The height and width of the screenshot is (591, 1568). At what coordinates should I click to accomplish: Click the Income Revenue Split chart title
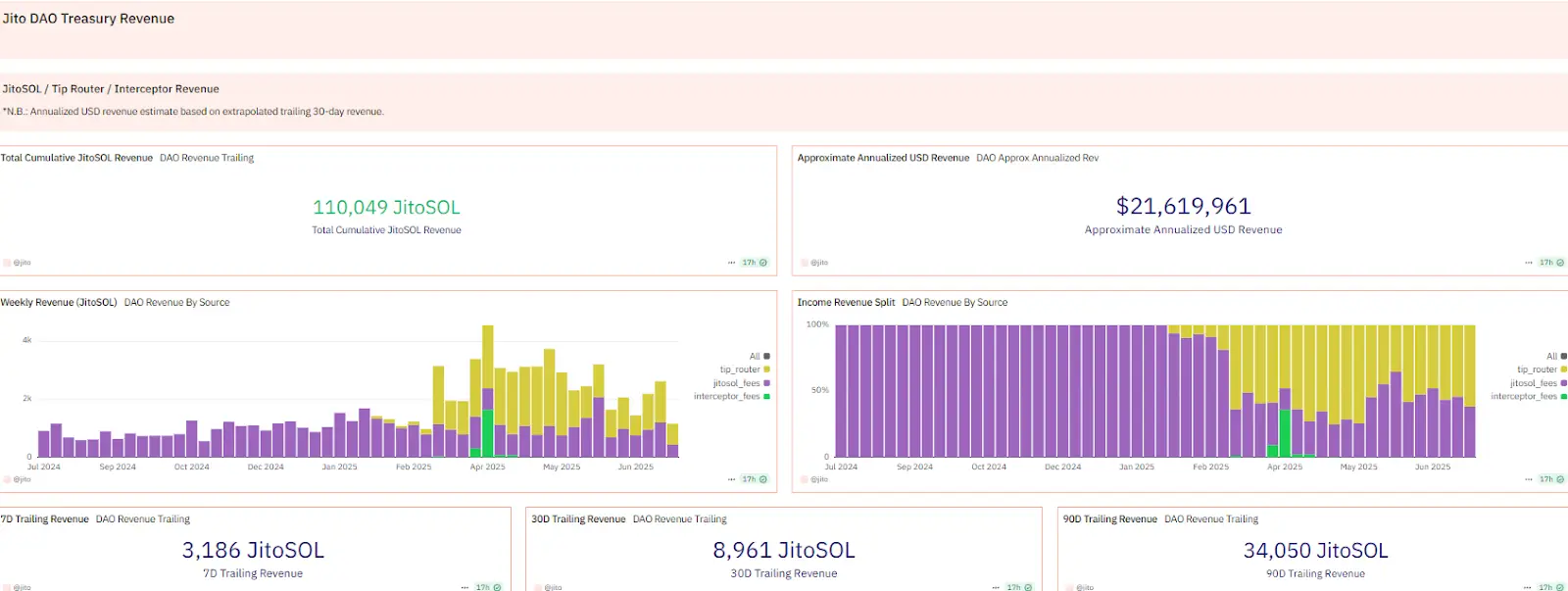pos(846,303)
